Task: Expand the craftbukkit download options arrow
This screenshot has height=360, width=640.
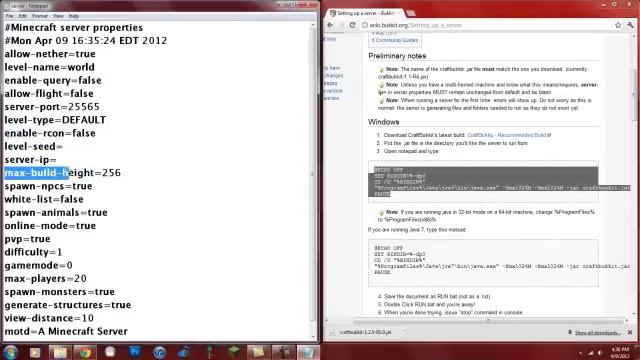Action: tap(403, 332)
